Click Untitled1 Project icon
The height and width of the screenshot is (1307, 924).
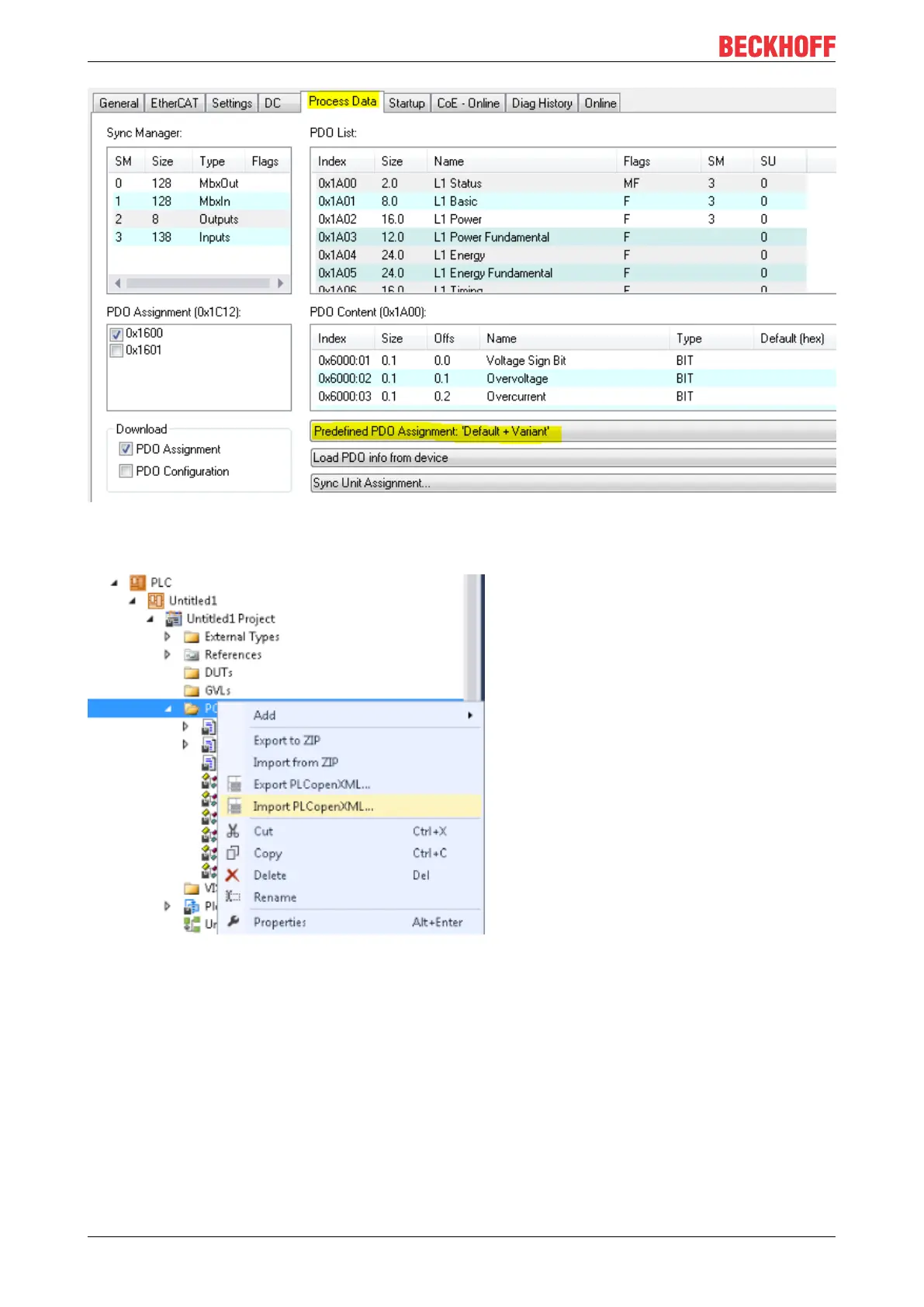click(174, 619)
